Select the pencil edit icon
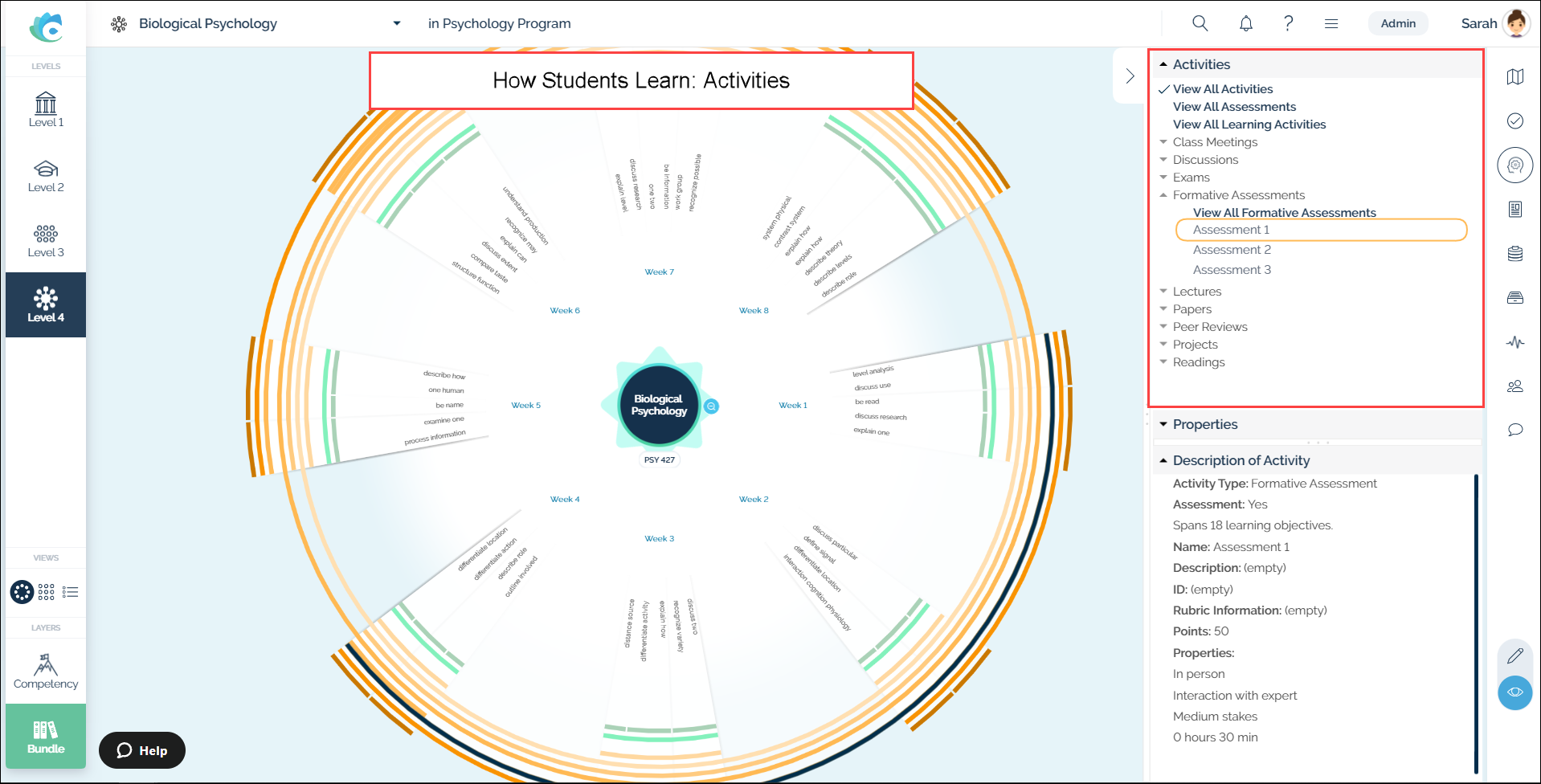The image size is (1541, 784). click(1514, 655)
